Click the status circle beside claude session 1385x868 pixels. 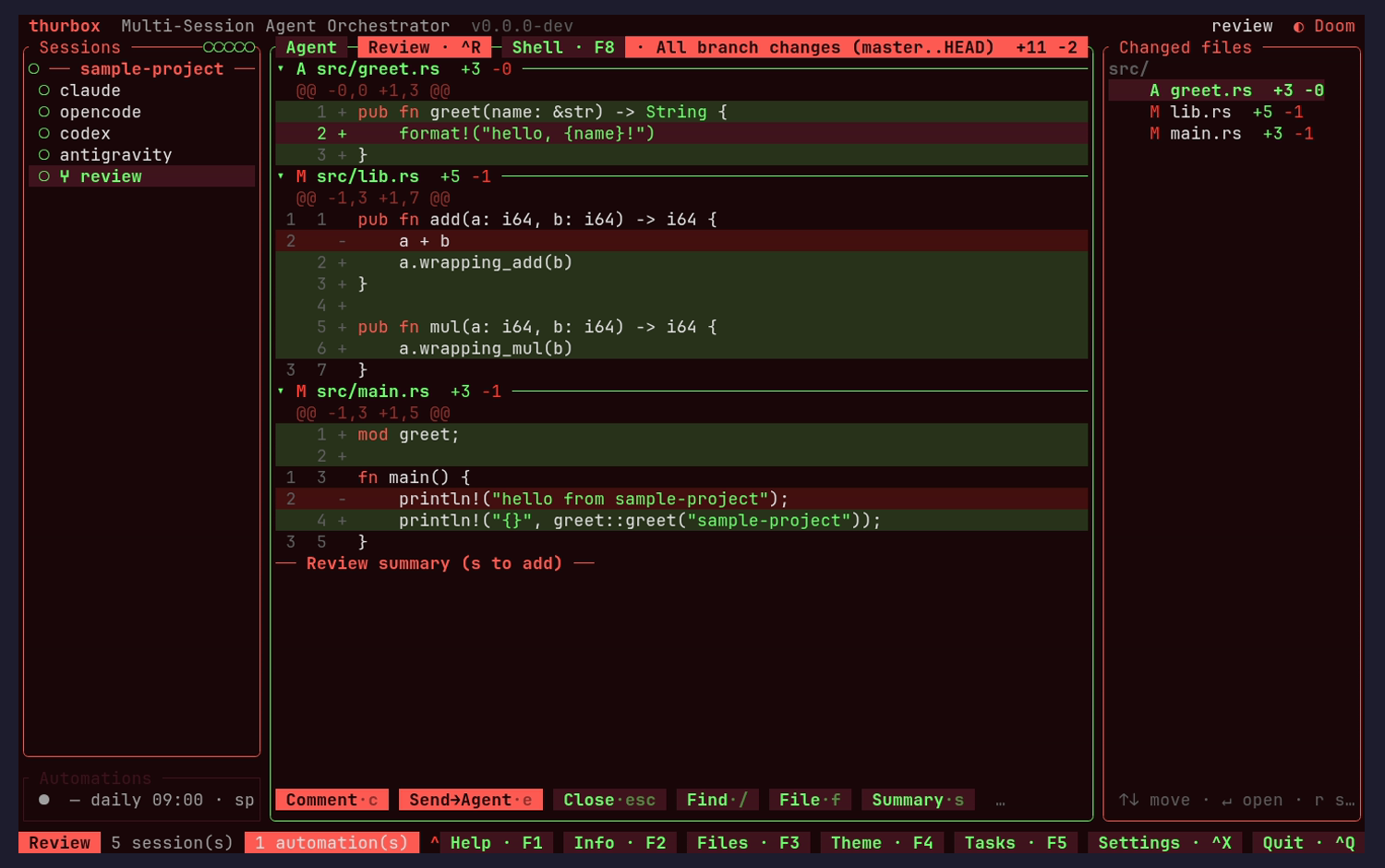44,90
